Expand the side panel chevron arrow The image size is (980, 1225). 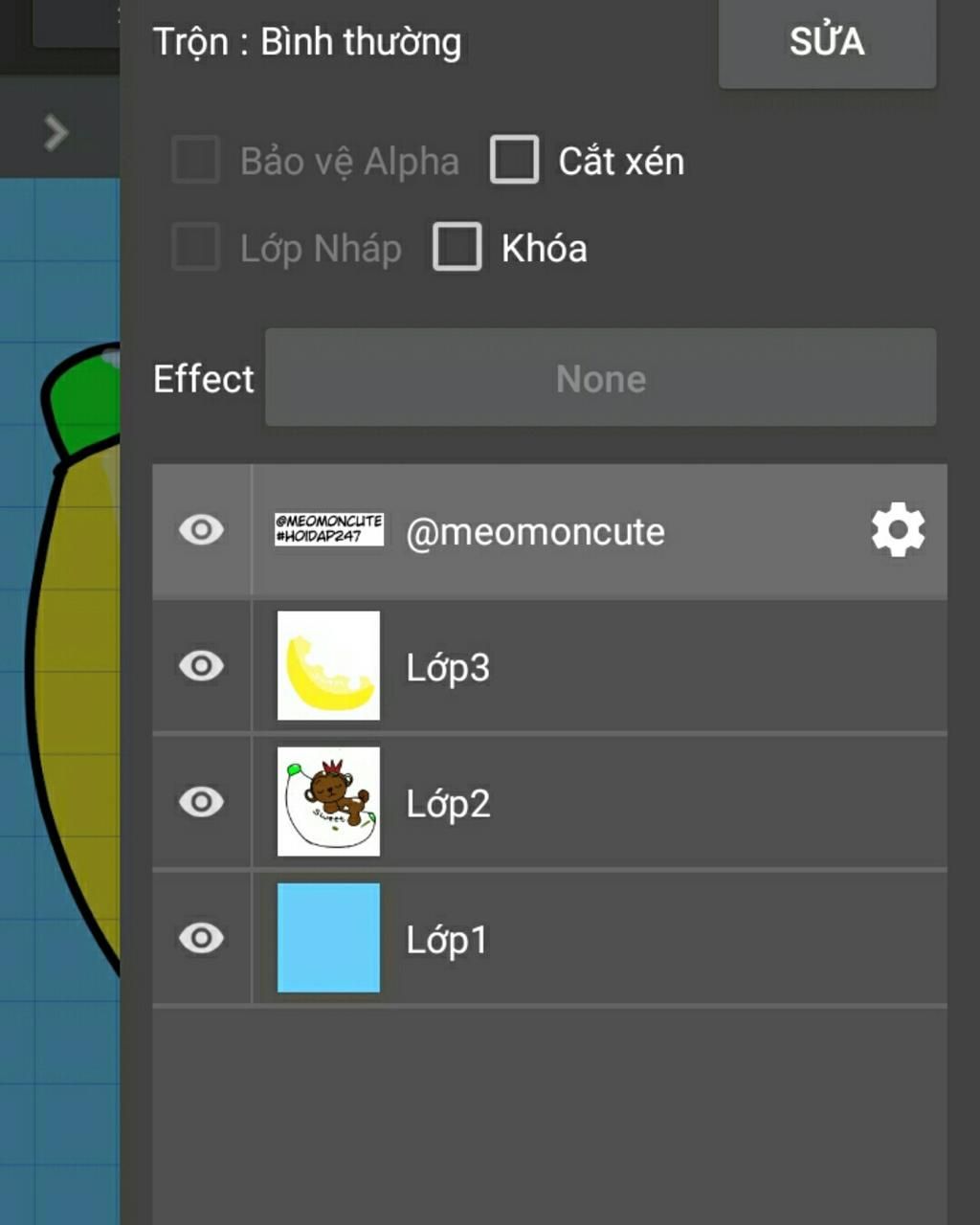pyautogui.click(x=56, y=133)
